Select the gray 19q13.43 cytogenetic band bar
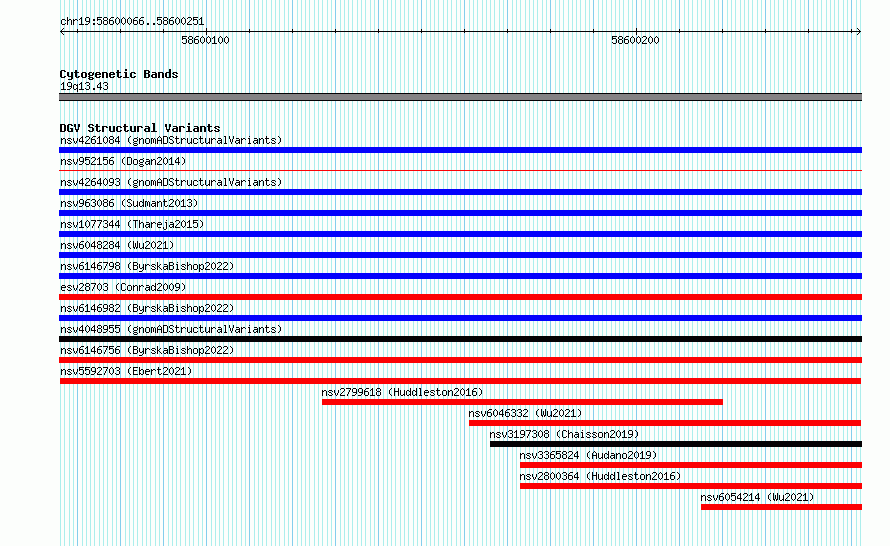Image resolution: width=890 pixels, height=546 pixels. (x=460, y=97)
